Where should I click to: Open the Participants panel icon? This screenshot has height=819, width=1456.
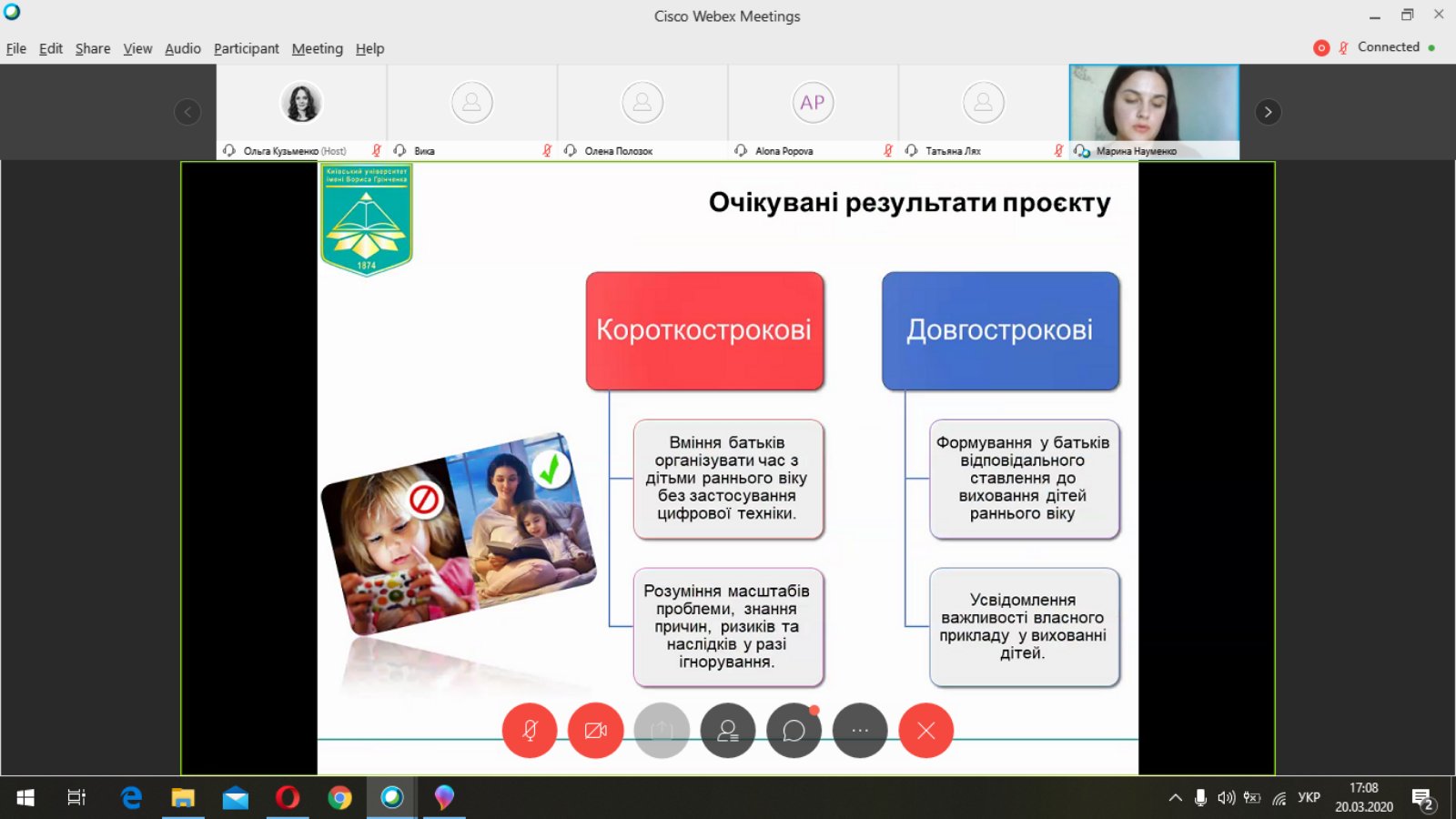(728, 730)
